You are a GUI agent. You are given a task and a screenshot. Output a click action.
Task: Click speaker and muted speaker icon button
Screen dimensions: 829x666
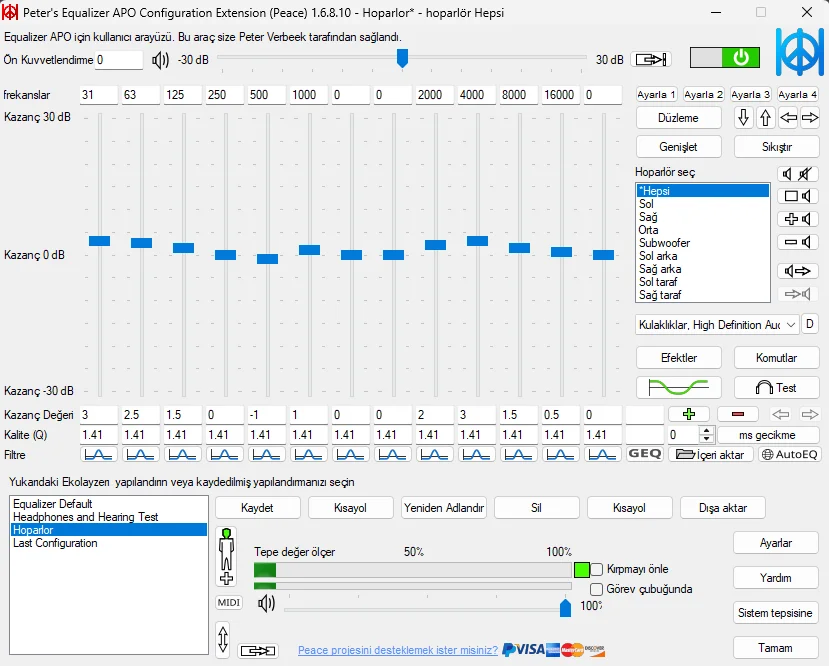coord(797,173)
